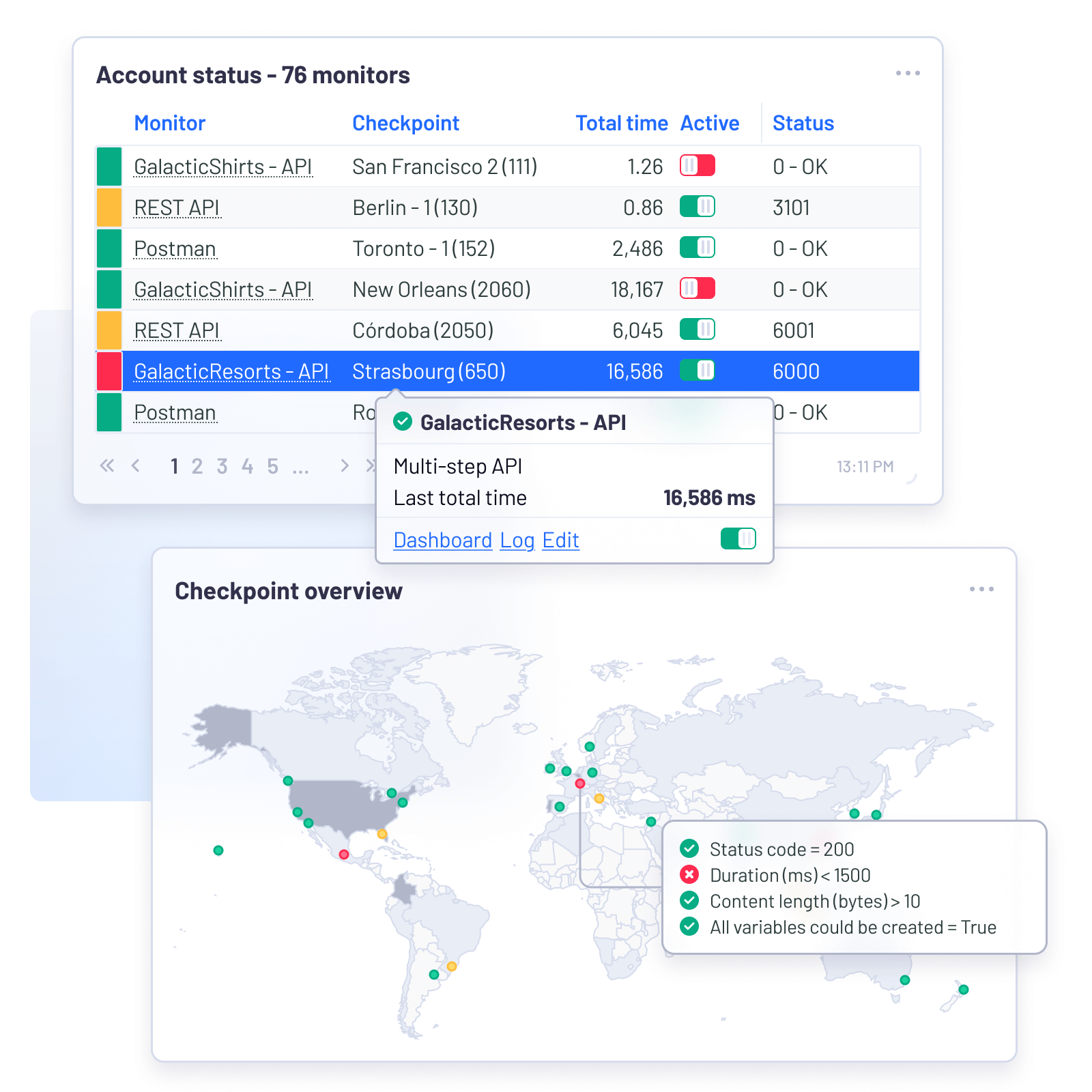Disable the Active toggle for Berlin - 1
The width and height of the screenshot is (1092, 1092).
(x=698, y=207)
